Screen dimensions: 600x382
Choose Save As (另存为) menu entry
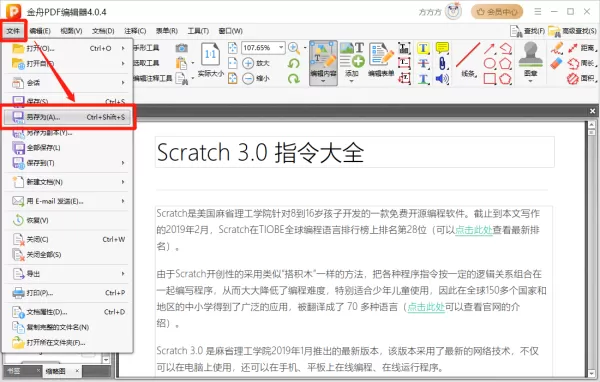pyautogui.click(x=68, y=117)
